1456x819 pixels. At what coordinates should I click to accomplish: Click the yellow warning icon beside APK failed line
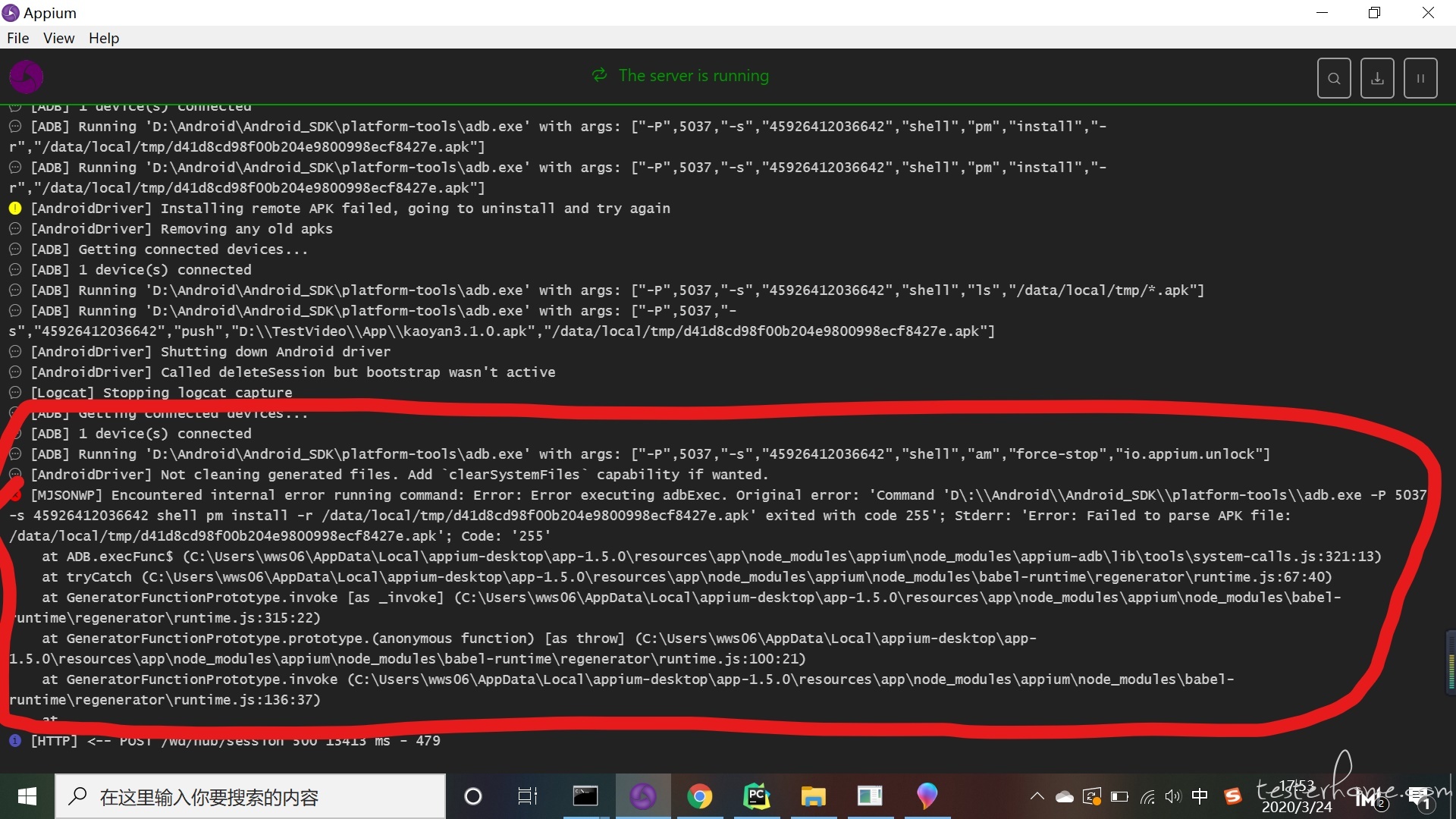(15, 208)
